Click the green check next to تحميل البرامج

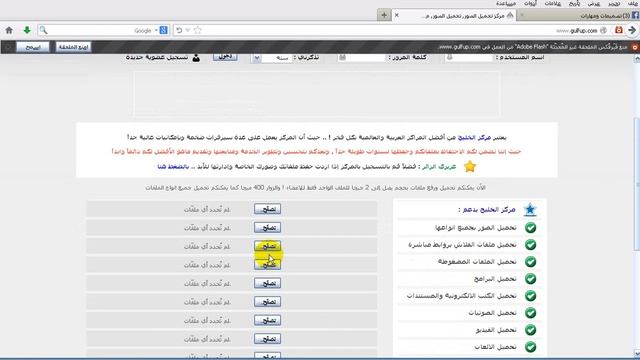[530, 279]
